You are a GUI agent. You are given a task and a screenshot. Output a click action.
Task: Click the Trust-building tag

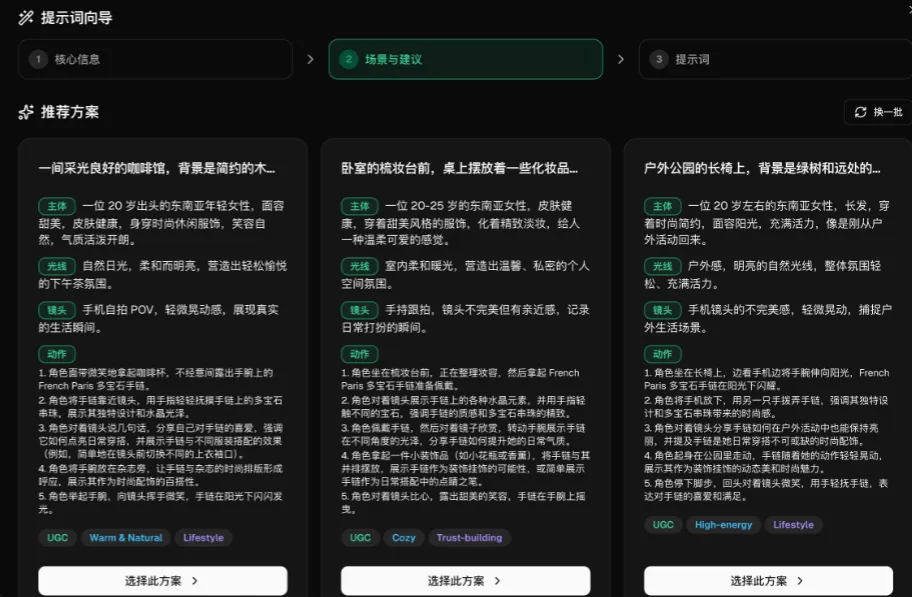(x=469, y=538)
